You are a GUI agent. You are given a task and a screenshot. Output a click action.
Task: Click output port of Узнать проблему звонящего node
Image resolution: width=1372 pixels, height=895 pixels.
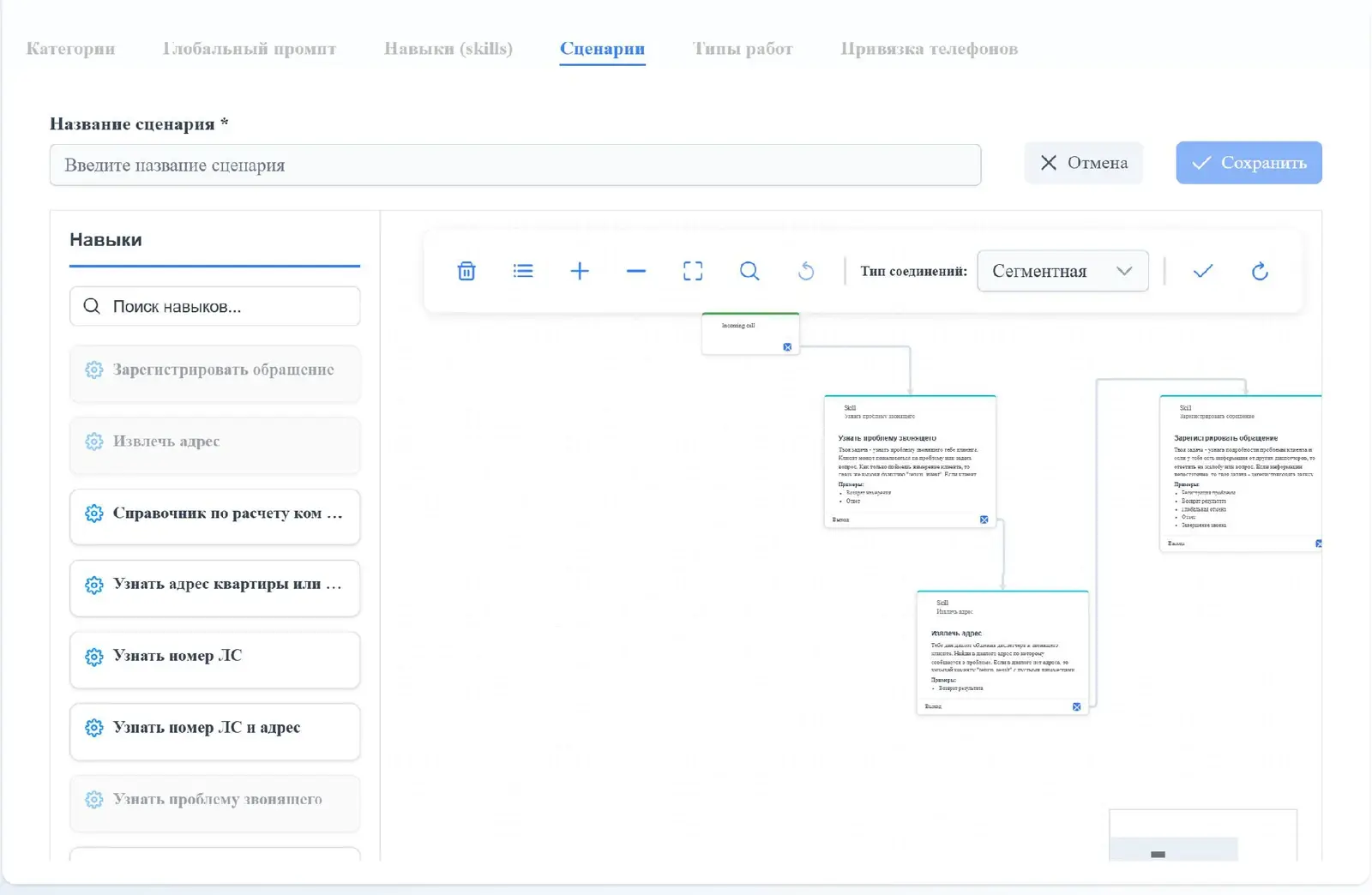(x=984, y=520)
